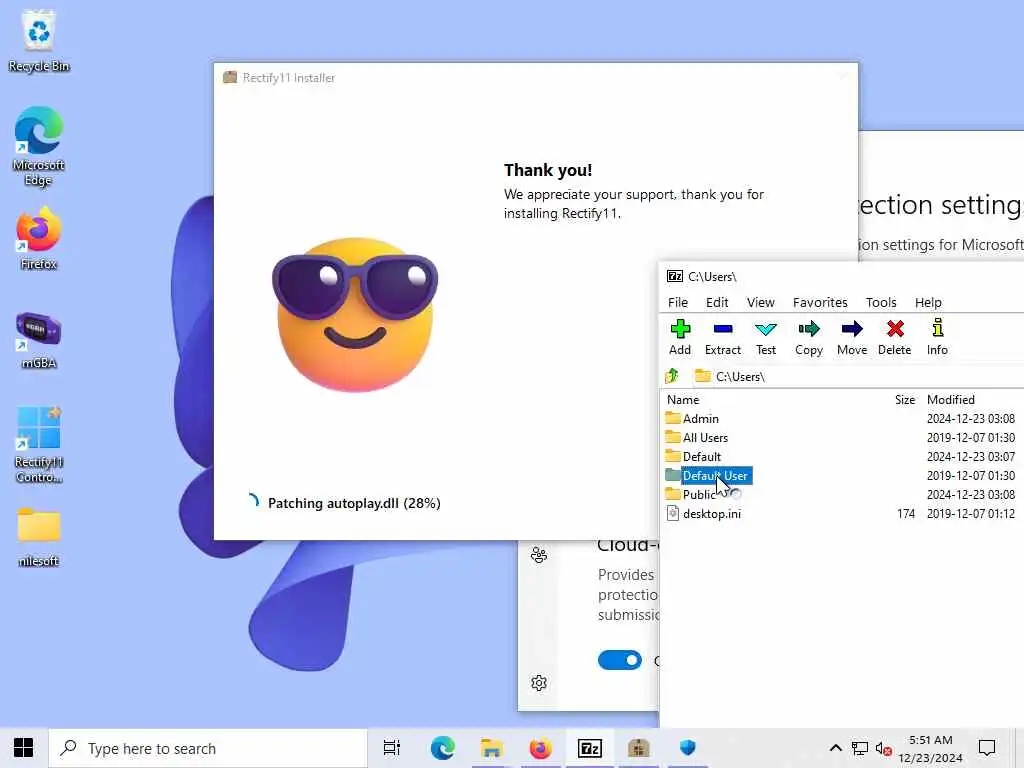Select the All Users folder row
The width and height of the screenshot is (1024, 768).
point(843,438)
